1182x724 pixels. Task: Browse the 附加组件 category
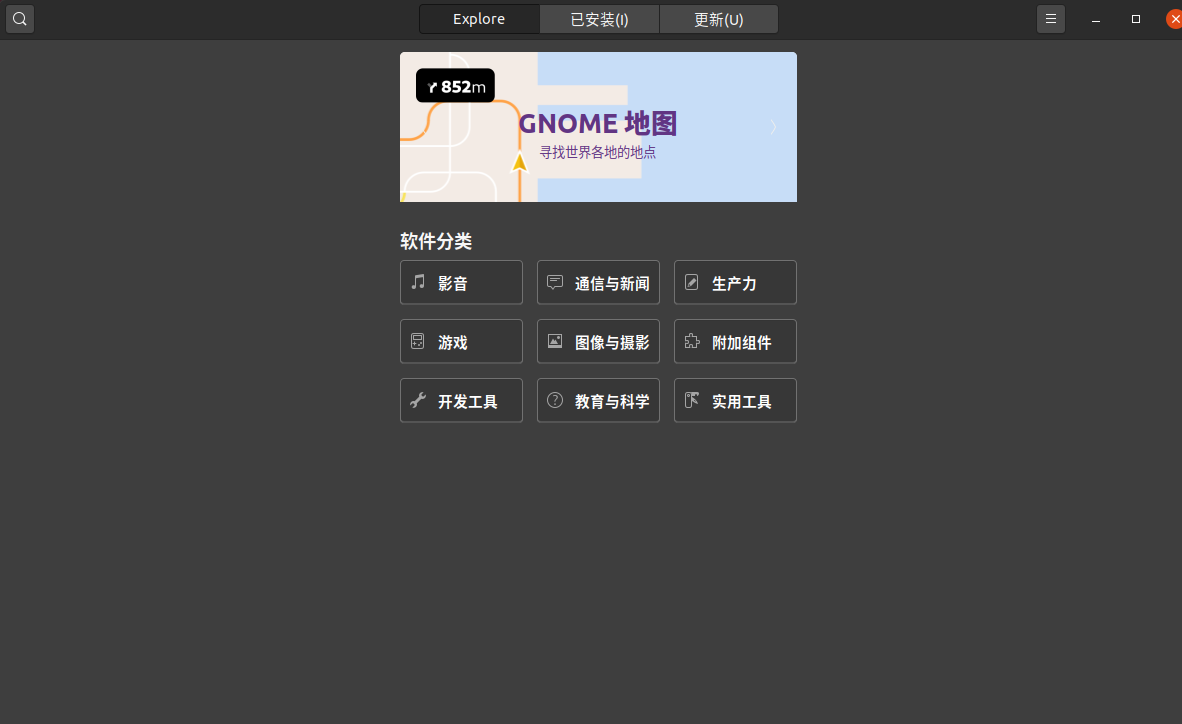[x=735, y=341]
